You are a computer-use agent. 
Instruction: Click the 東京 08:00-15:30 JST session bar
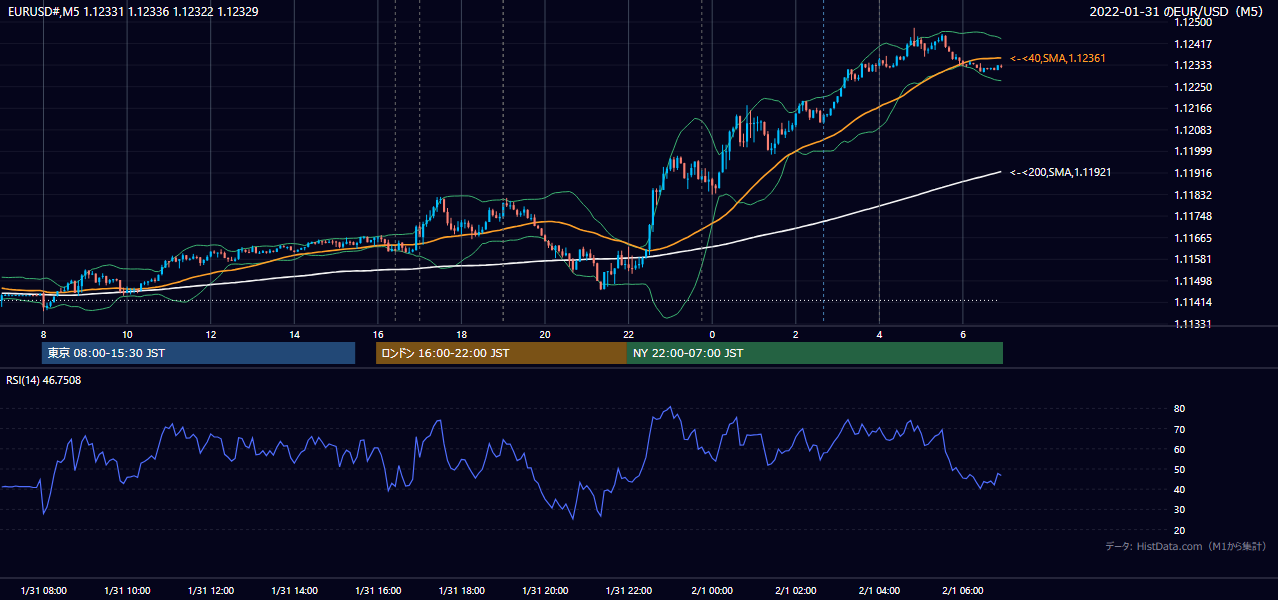pos(199,353)
